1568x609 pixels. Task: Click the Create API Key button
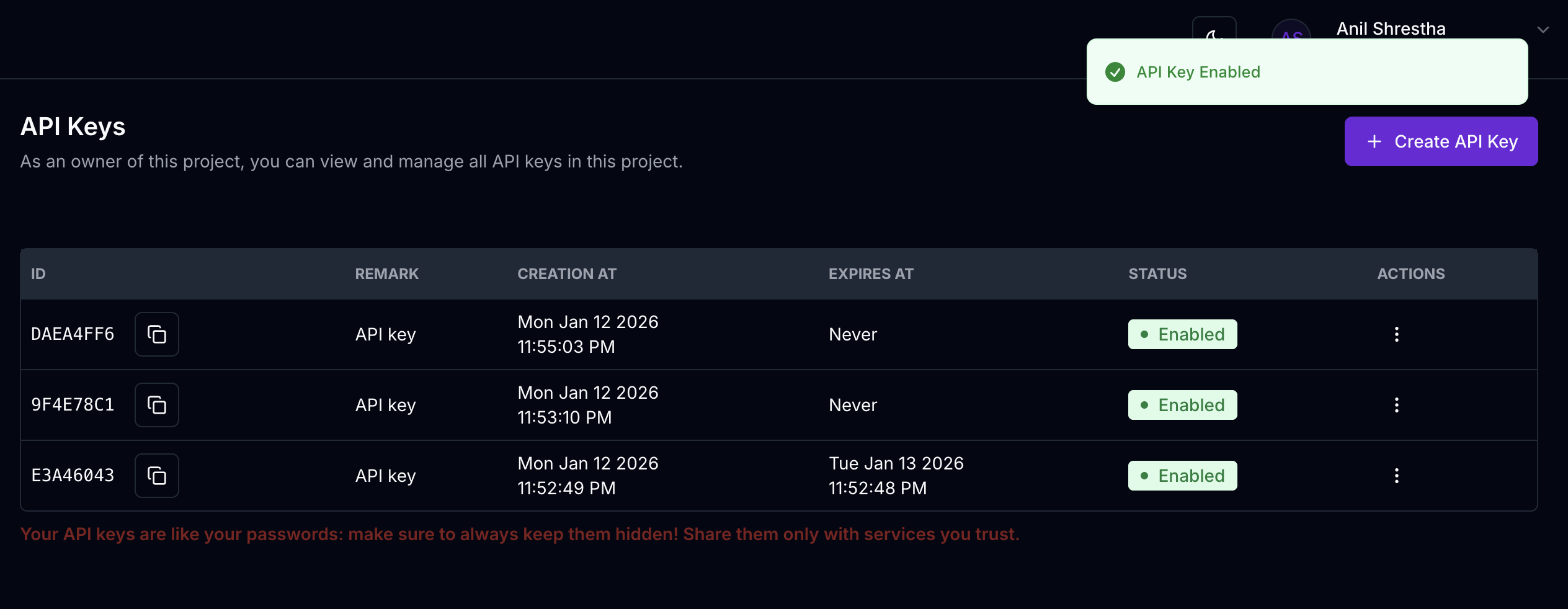[x=1441, y=141]
